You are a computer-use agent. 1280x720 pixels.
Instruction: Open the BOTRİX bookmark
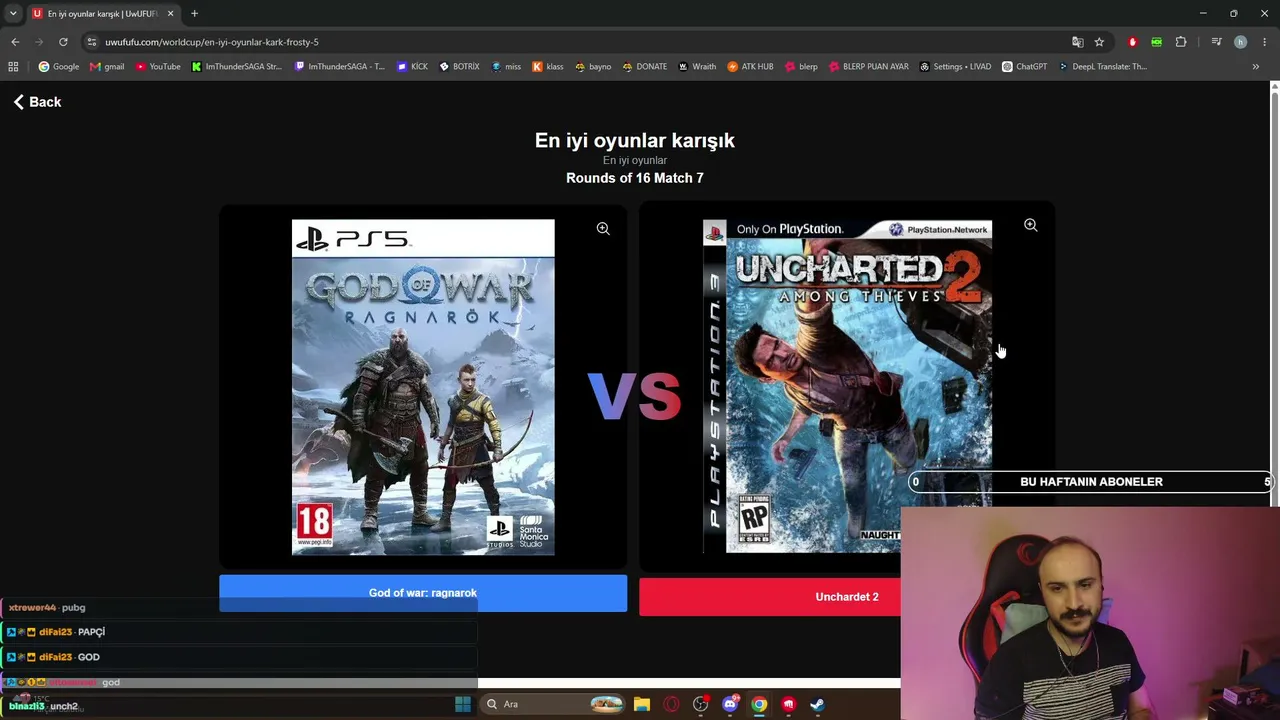coord(459,67)
